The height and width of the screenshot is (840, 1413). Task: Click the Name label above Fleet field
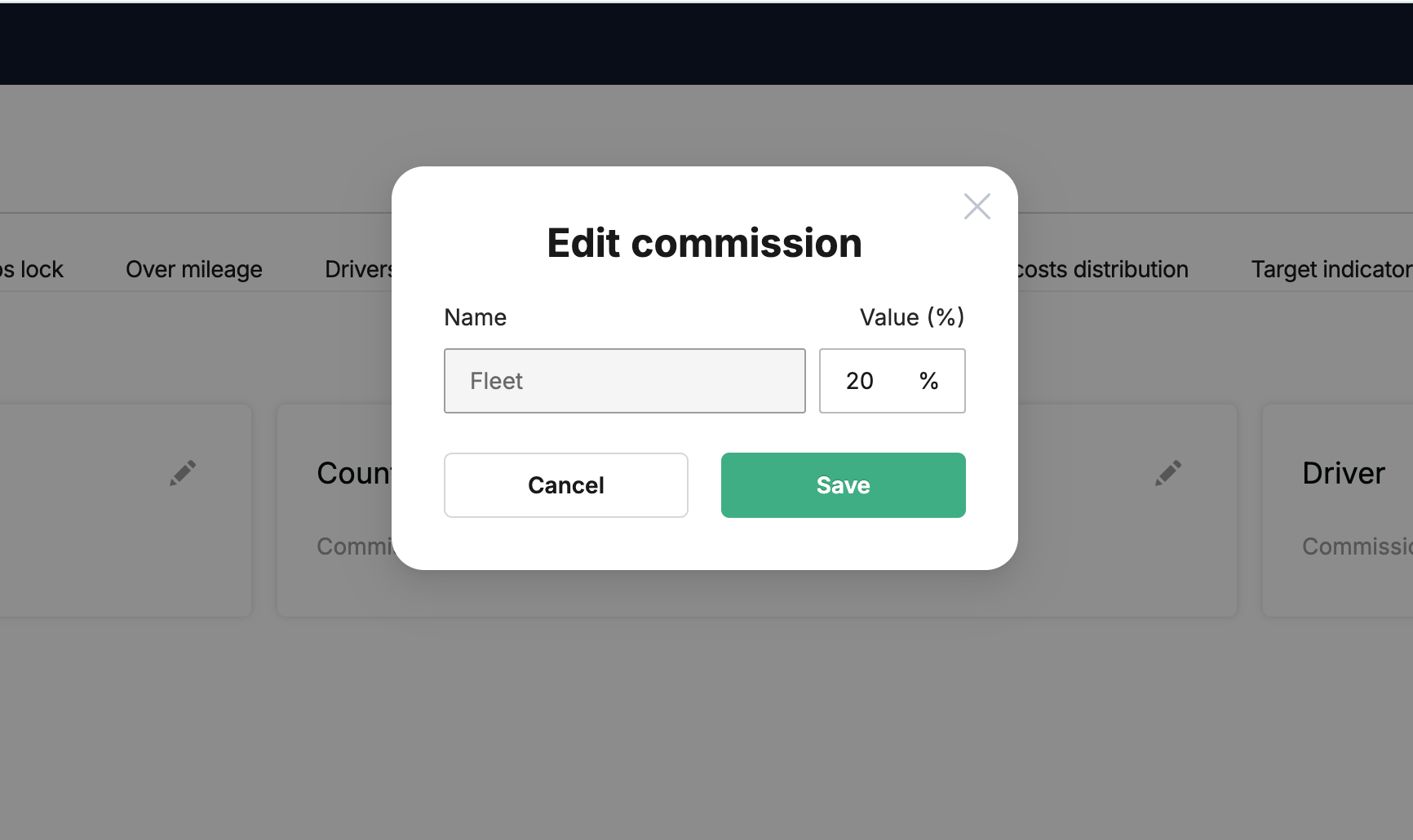pos(476,317)
